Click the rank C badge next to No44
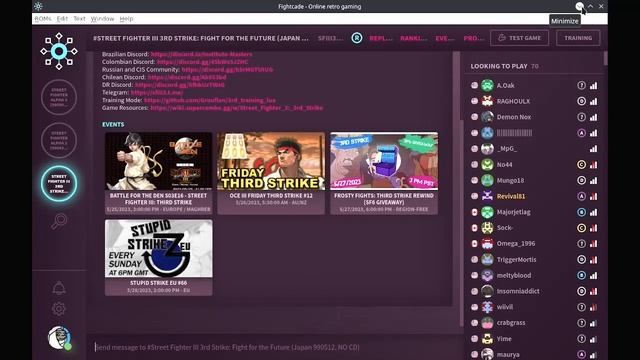The width and height of the screenshot is (640, 360). tap(582, 164)
